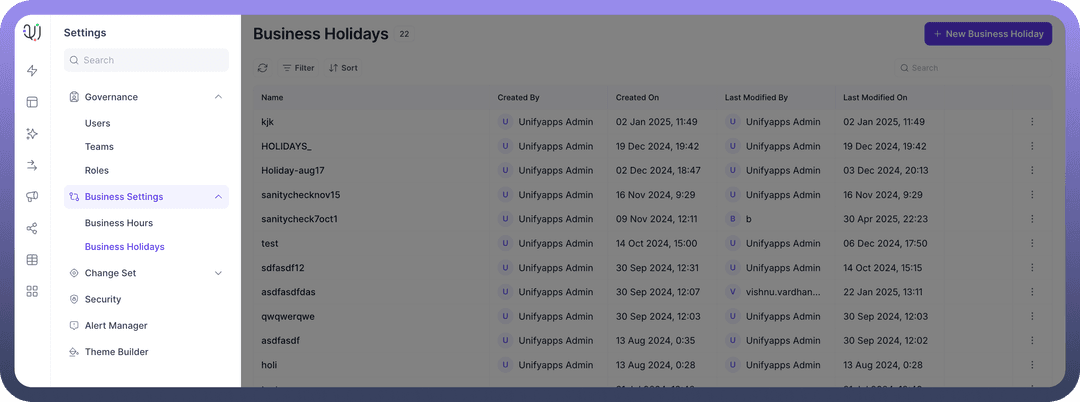Select the right-arrows icon in left rail

point(32,165)
